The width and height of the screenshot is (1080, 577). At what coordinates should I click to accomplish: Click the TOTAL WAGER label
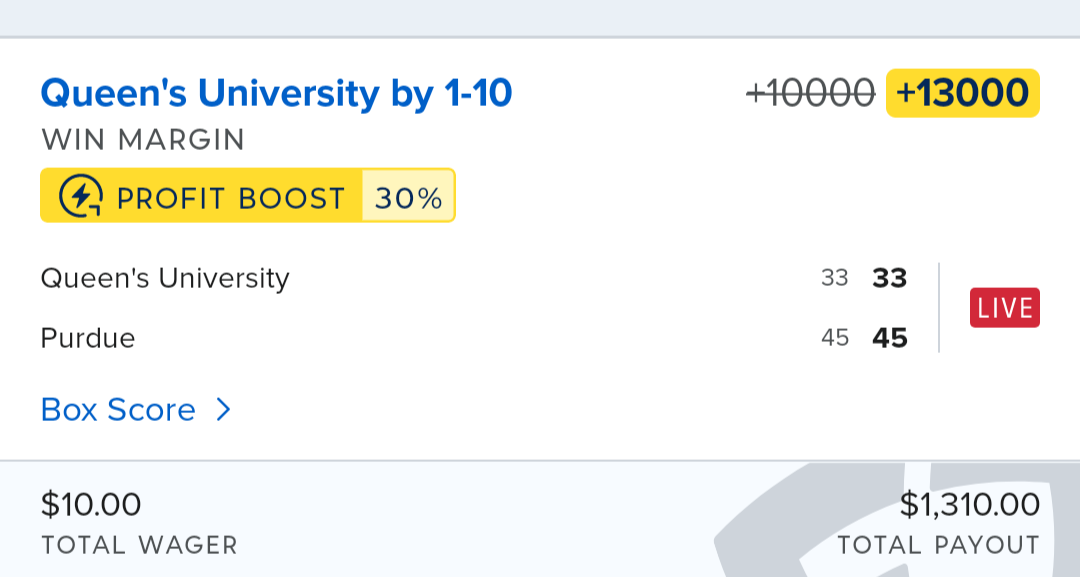point(139,546)
